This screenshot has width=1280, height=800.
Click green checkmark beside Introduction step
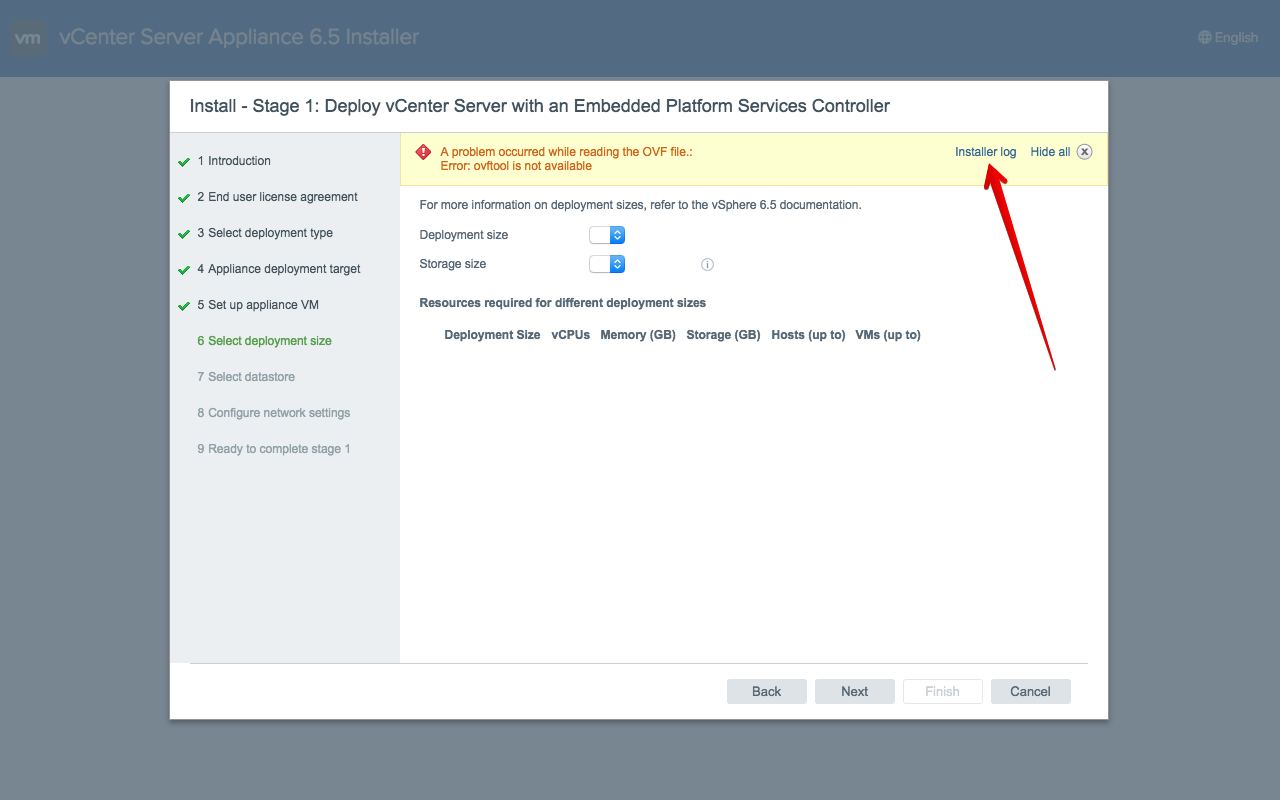184,162
